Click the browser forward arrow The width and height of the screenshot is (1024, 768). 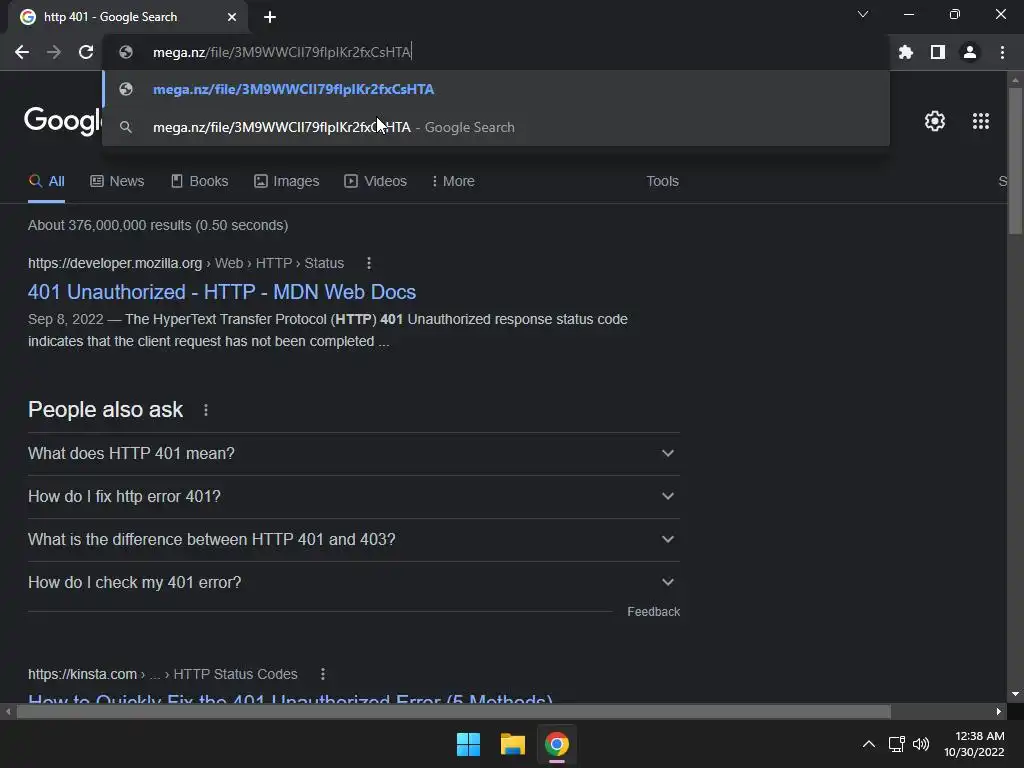click(x=54, y=52)
